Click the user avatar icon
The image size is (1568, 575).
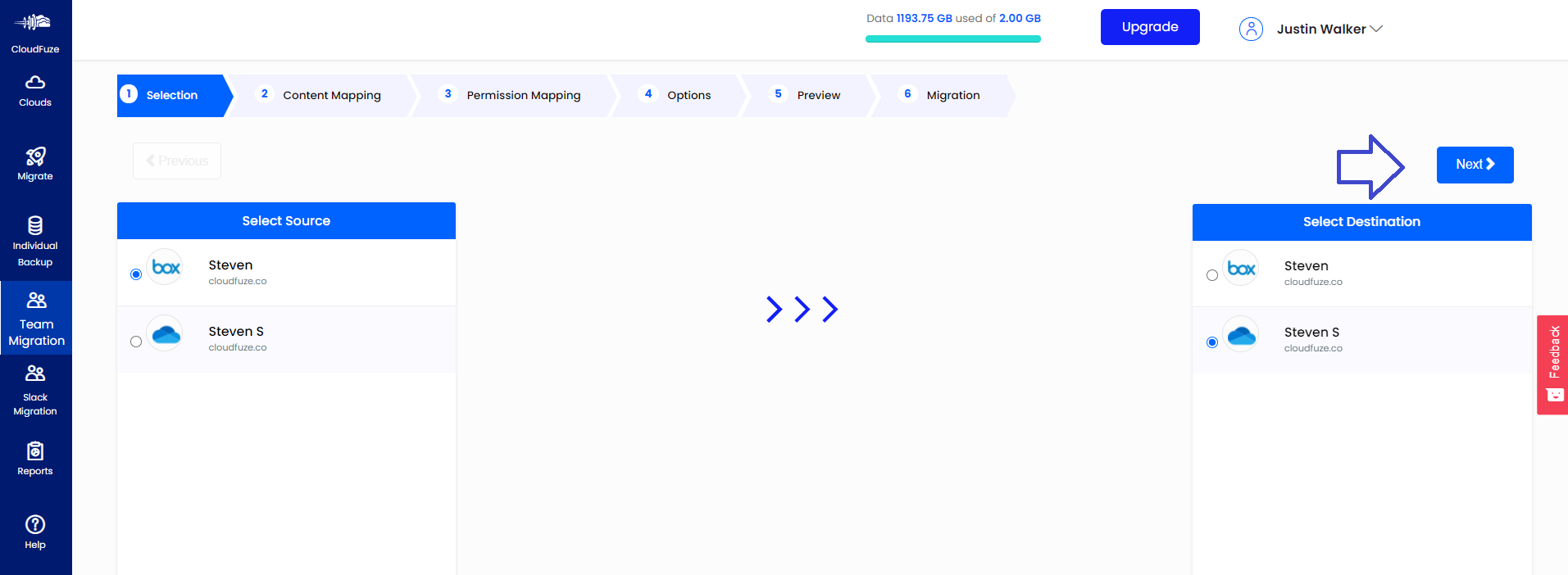[x=1251, y=29]
